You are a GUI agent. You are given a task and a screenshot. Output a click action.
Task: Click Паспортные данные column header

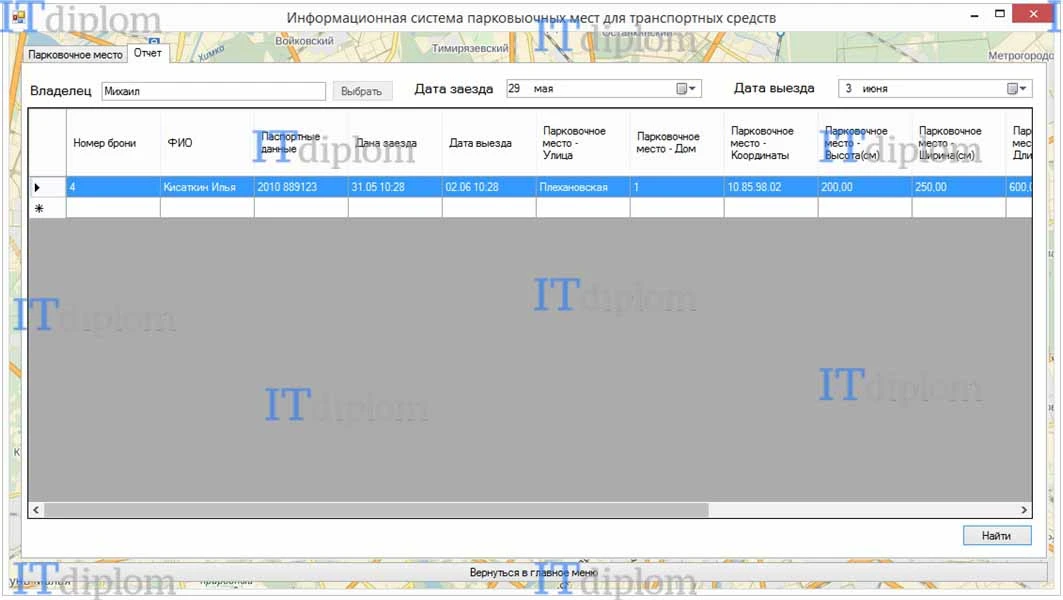(301, 143)
